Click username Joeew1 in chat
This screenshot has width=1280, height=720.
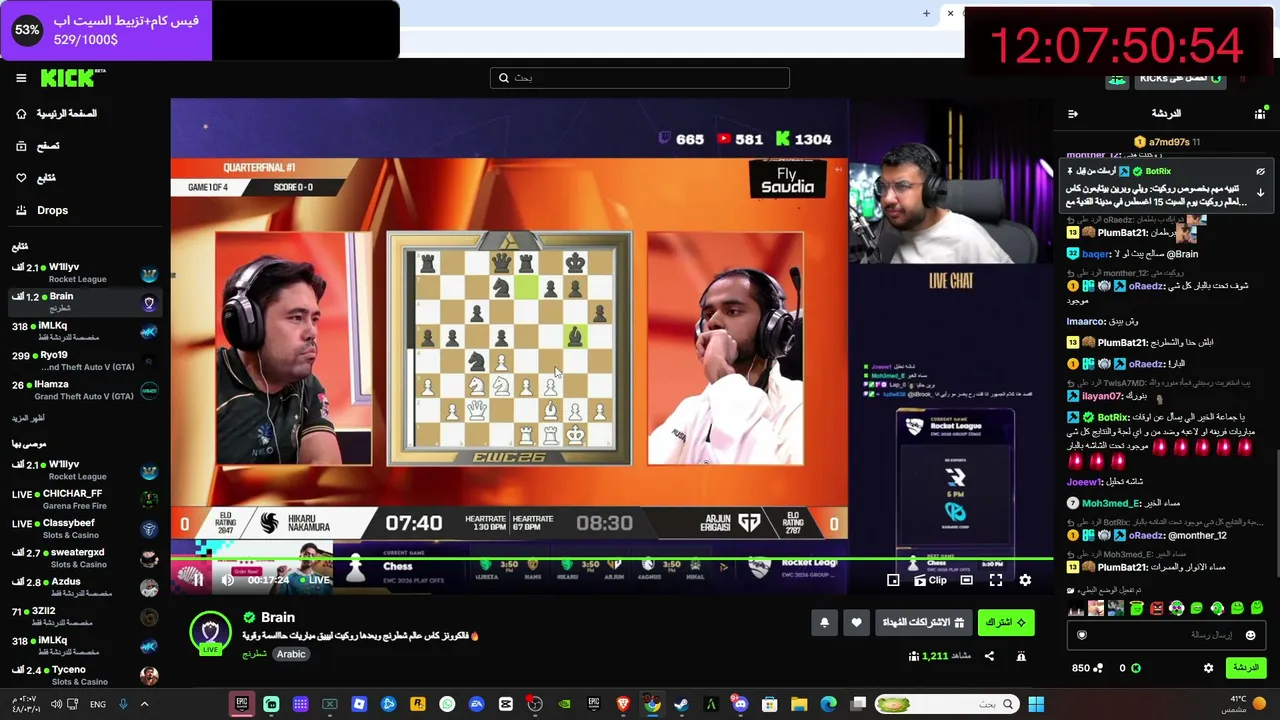(x=1084, y=482)
